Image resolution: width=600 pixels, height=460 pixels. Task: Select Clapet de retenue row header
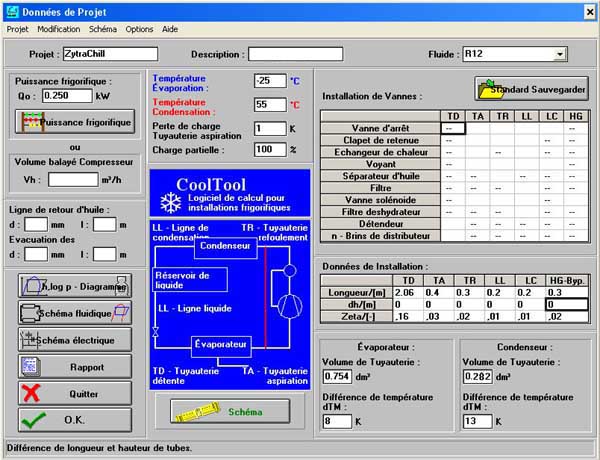(x=380, y=140)
